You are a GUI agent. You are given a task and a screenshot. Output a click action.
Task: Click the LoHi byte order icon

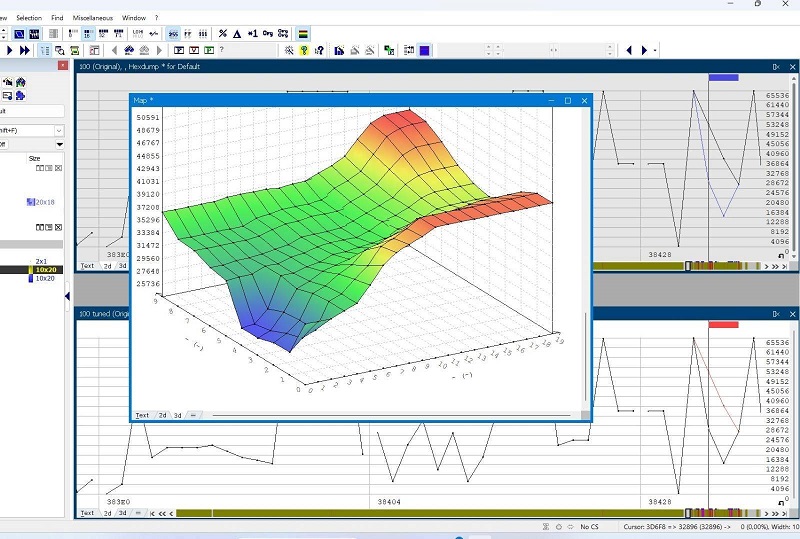coord(137,34)
